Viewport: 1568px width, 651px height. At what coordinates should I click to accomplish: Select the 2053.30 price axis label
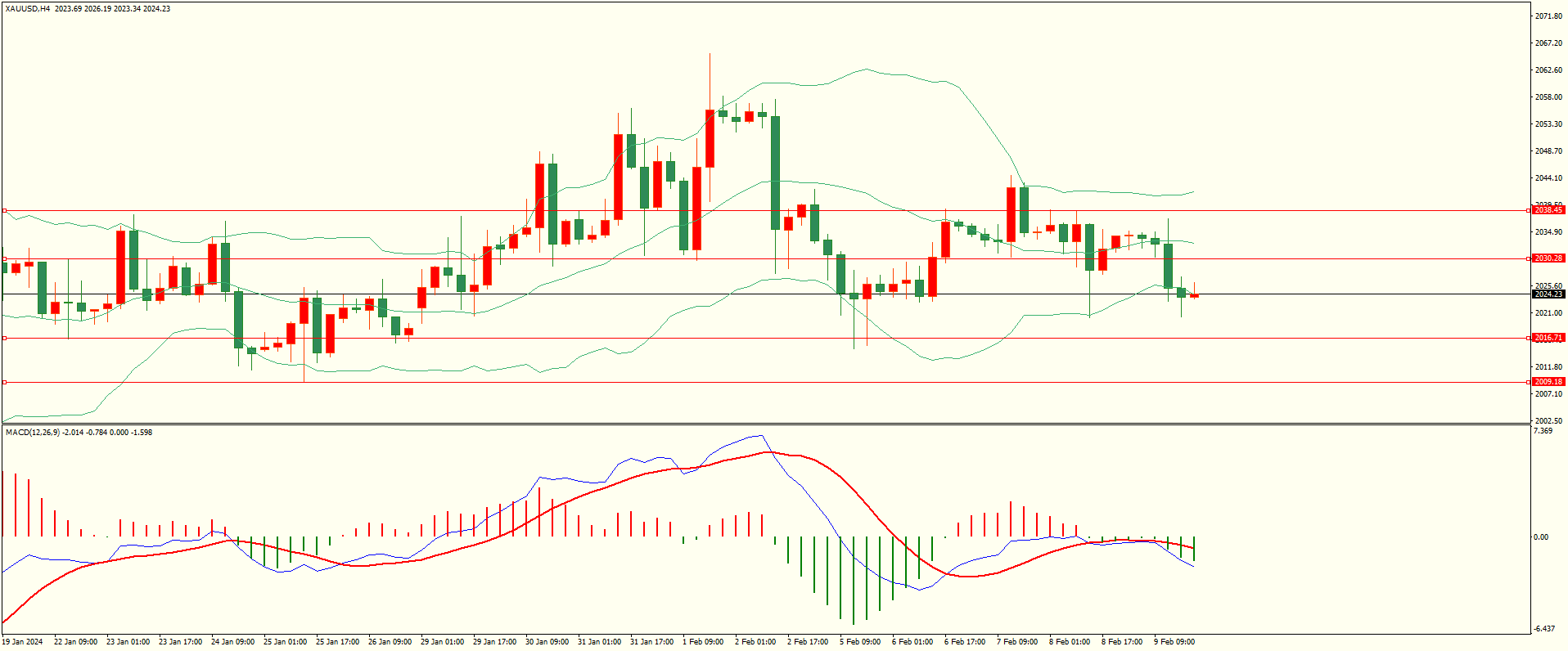[x=1548, y=124]
